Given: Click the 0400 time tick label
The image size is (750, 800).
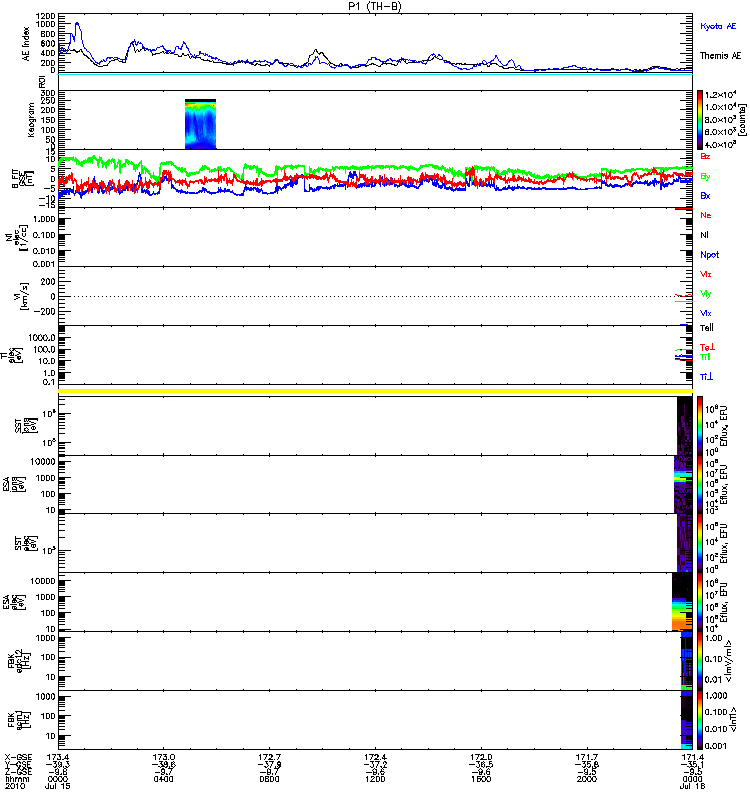Looking at the screenshot, I should [x=163, y=779].
